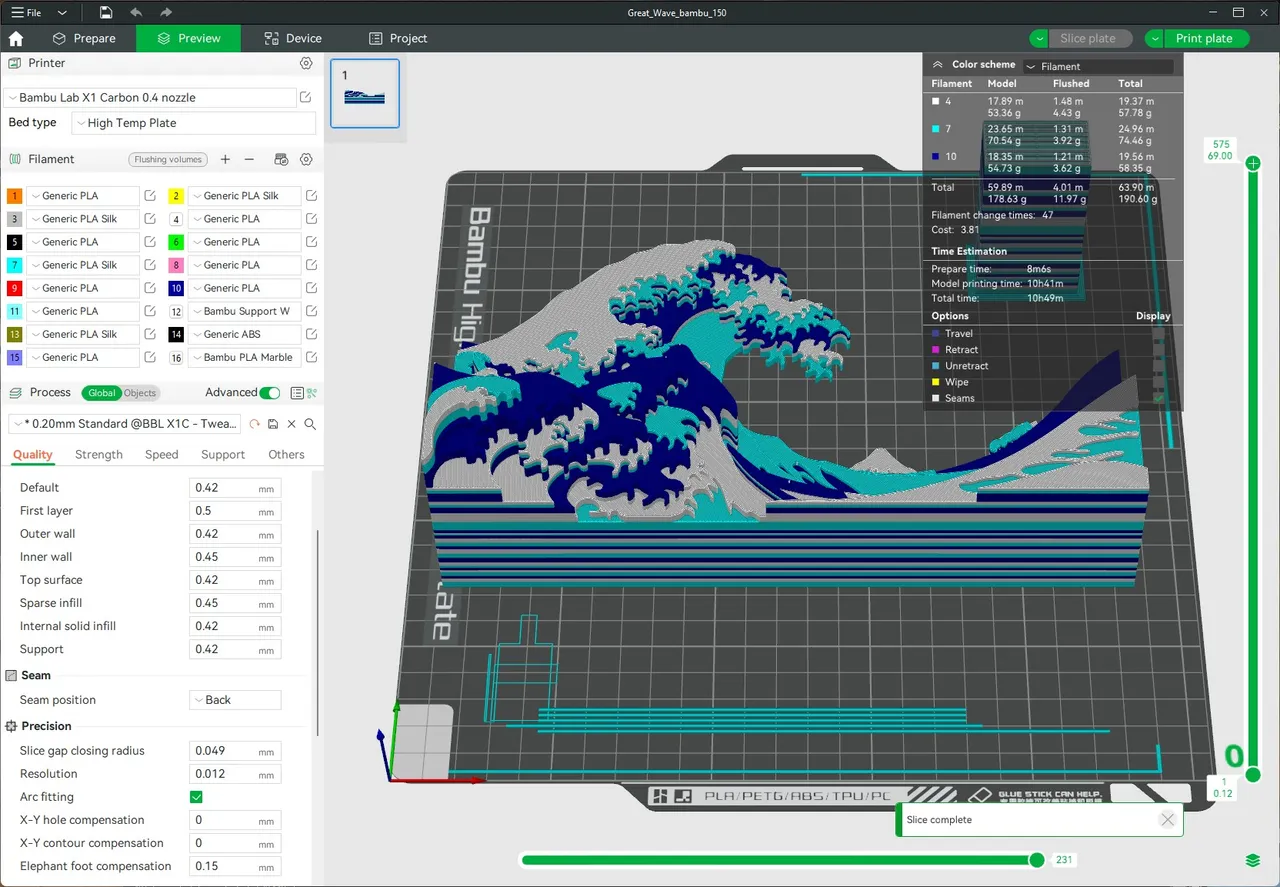Turn off the Advanced process toggle
Image resolution: width=1280 pixels, height=887 pixels.
pyautogui.click(x=270, y=393)
